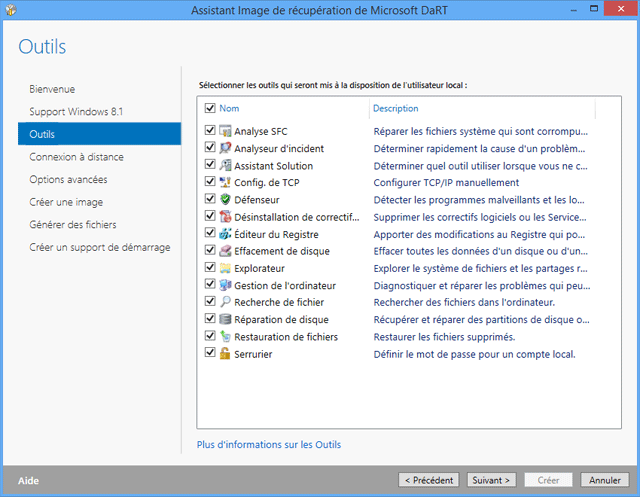Click the Défenseur shield icon

[225, 199]
